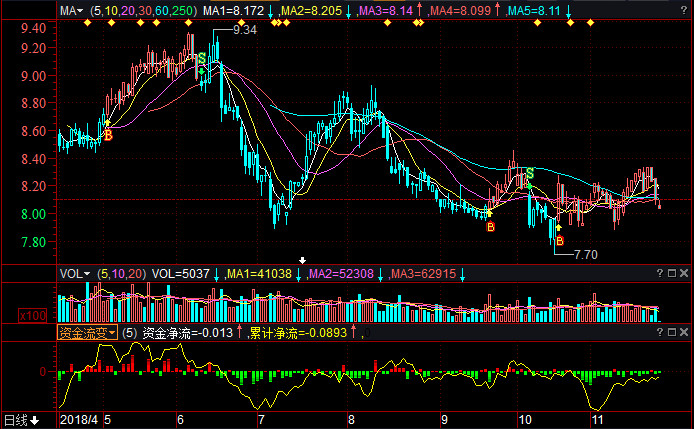Click help icon on 资金流变 panel
The image size is (694, 429).
point(659,333)
